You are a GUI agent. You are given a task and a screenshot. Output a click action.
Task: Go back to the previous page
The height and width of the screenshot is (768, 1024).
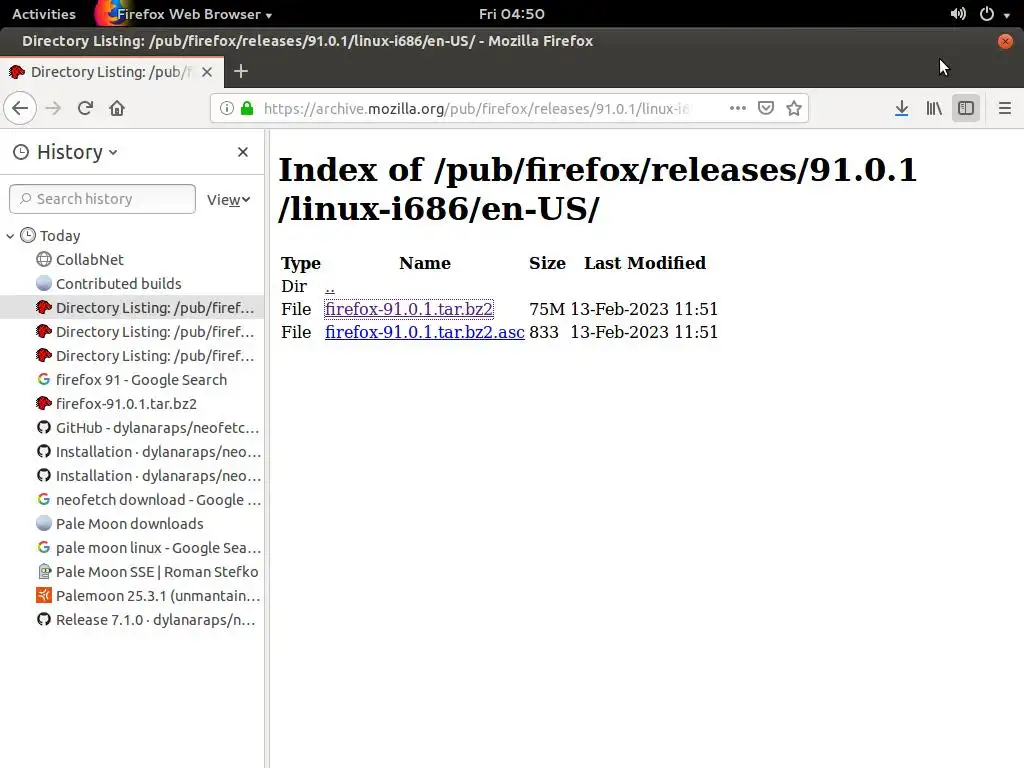(20, 108)
